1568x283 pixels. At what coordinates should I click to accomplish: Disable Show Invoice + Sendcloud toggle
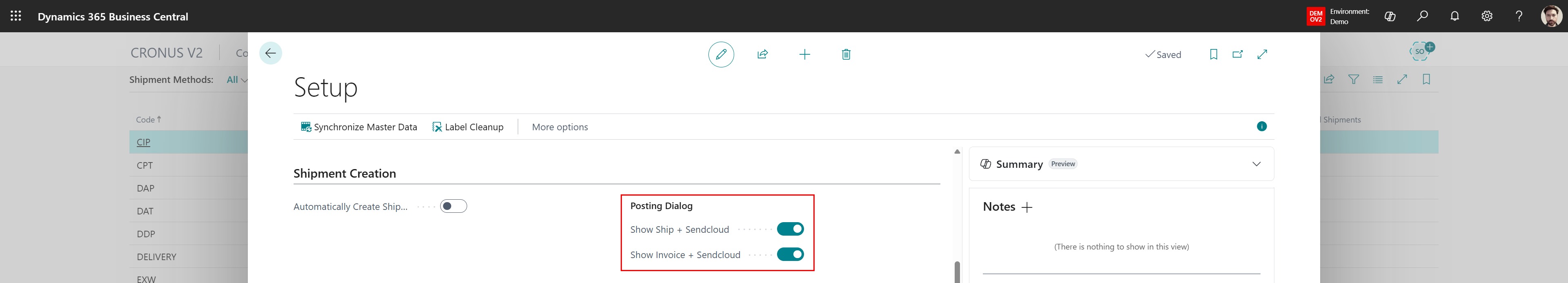[790, 254]
